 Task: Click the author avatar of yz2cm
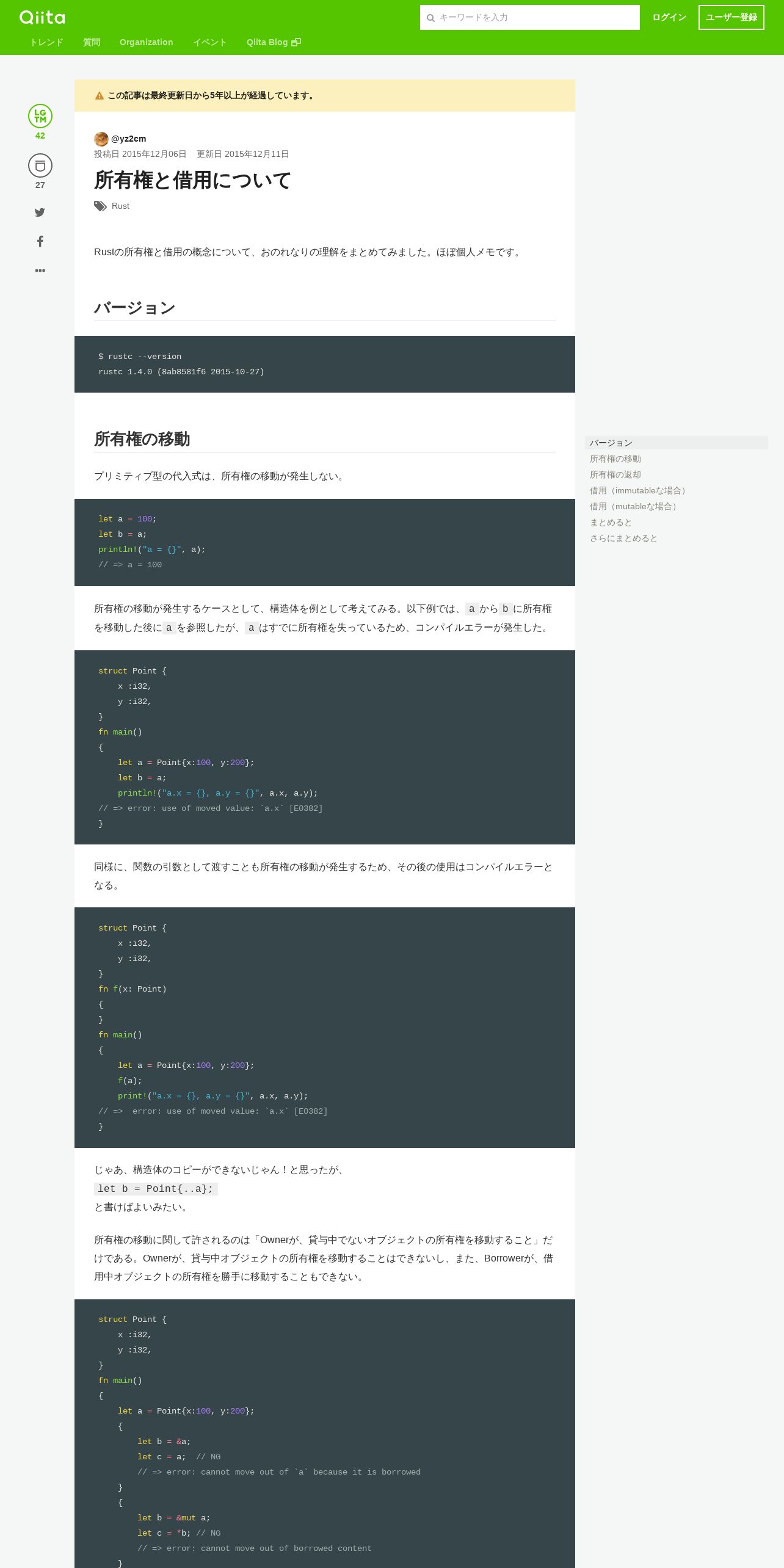[101, 139]
